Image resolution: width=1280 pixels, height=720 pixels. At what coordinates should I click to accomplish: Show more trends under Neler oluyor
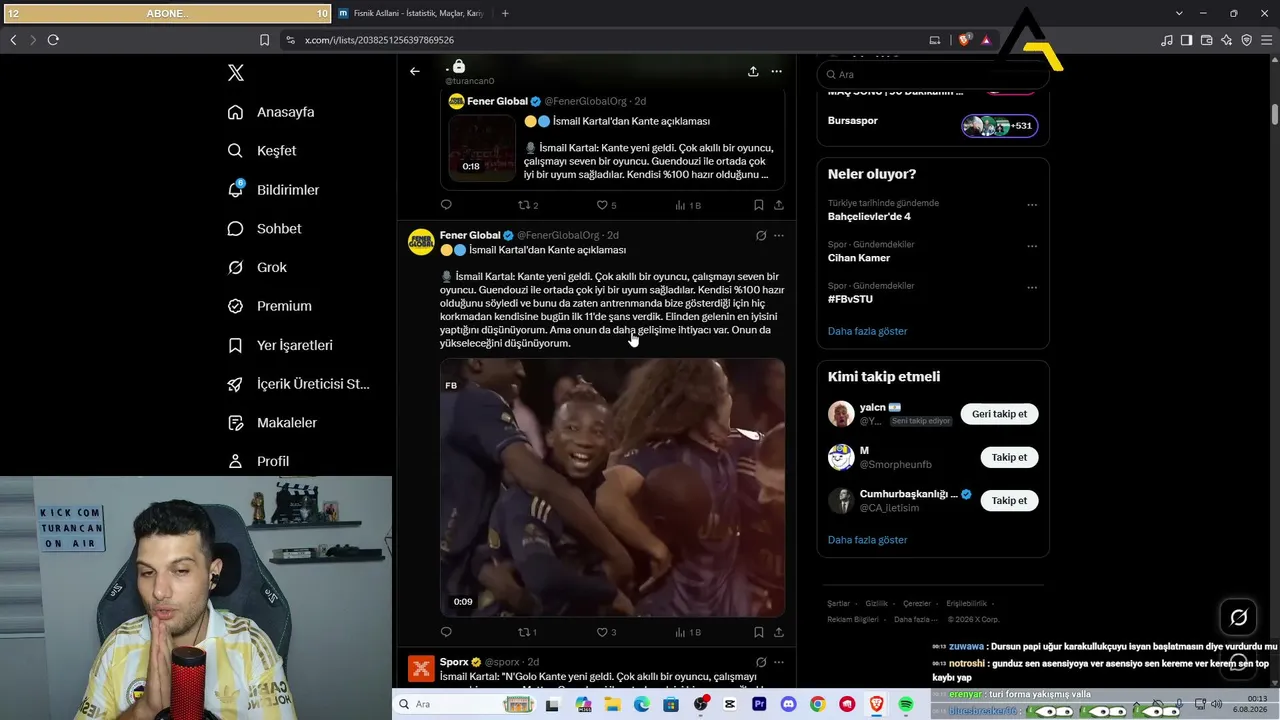coord(867,331)
